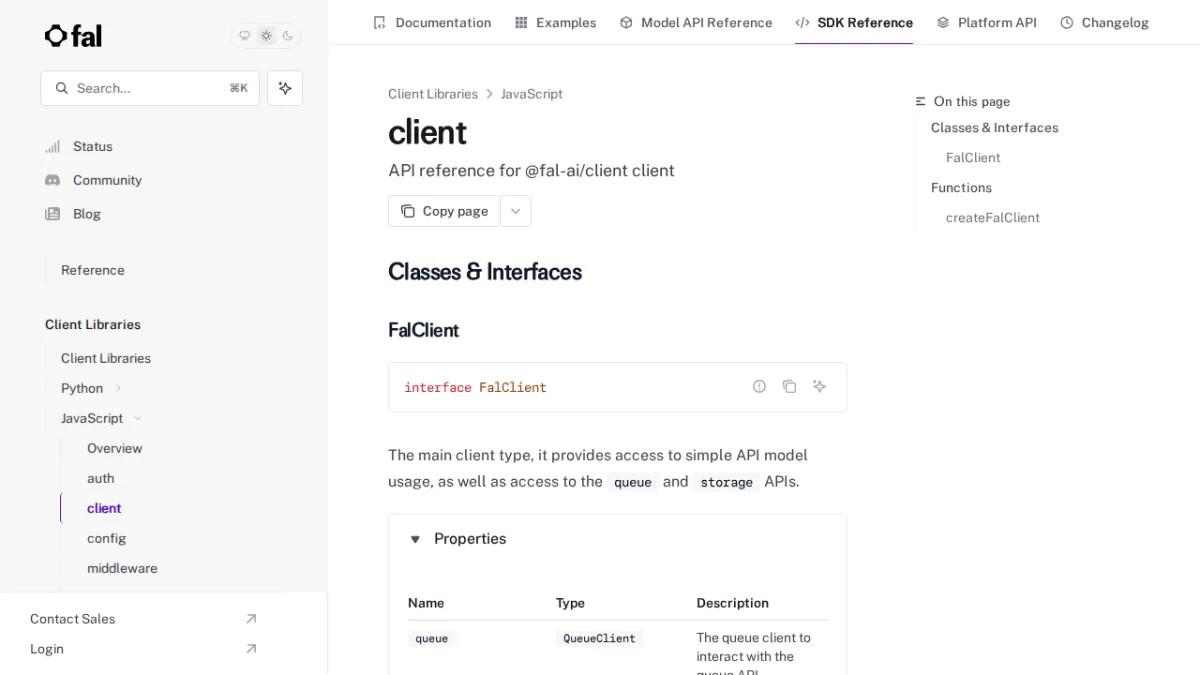Click the Login link

[47, 649]
